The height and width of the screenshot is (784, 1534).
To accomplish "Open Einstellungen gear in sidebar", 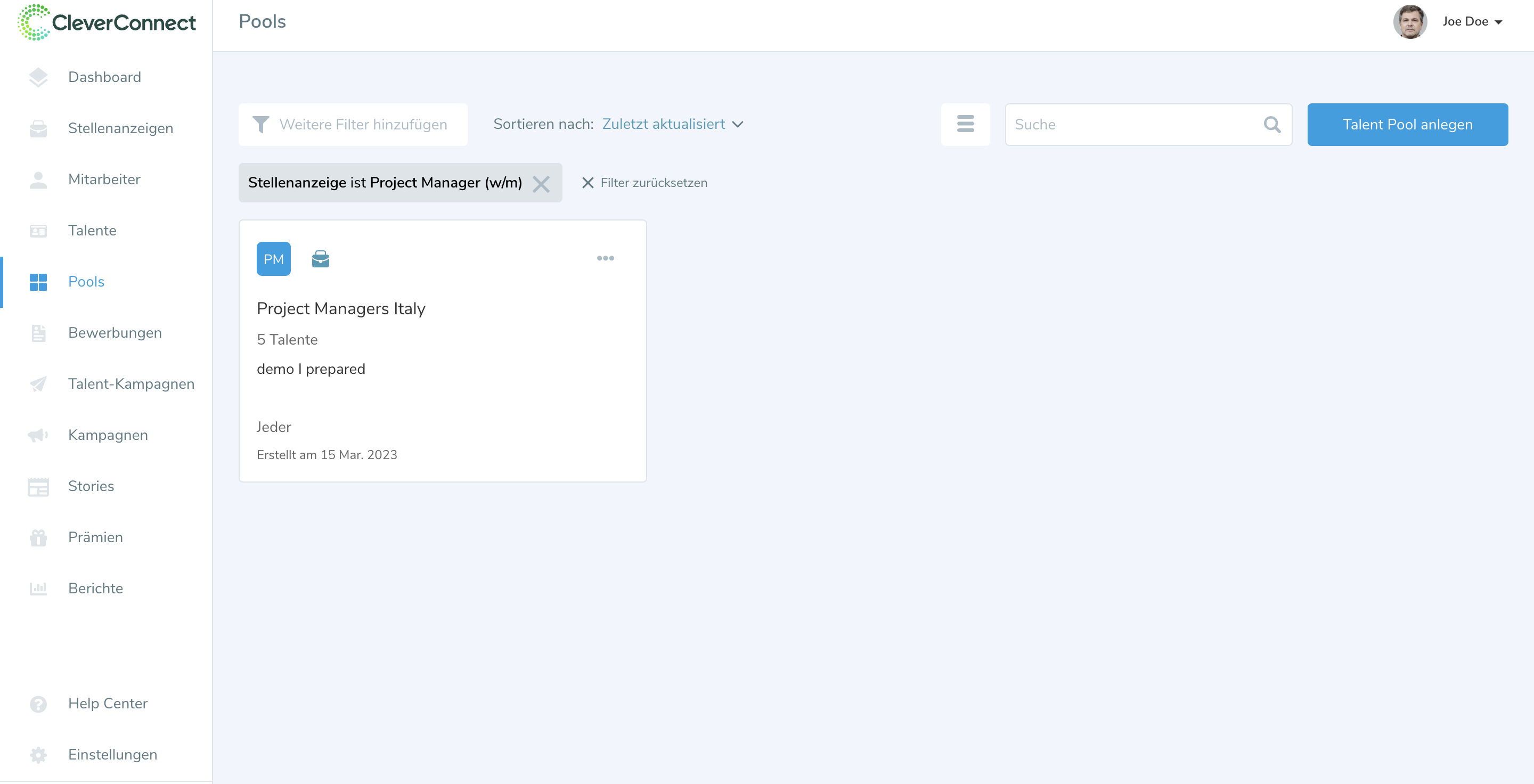I will tap(38, 754).
